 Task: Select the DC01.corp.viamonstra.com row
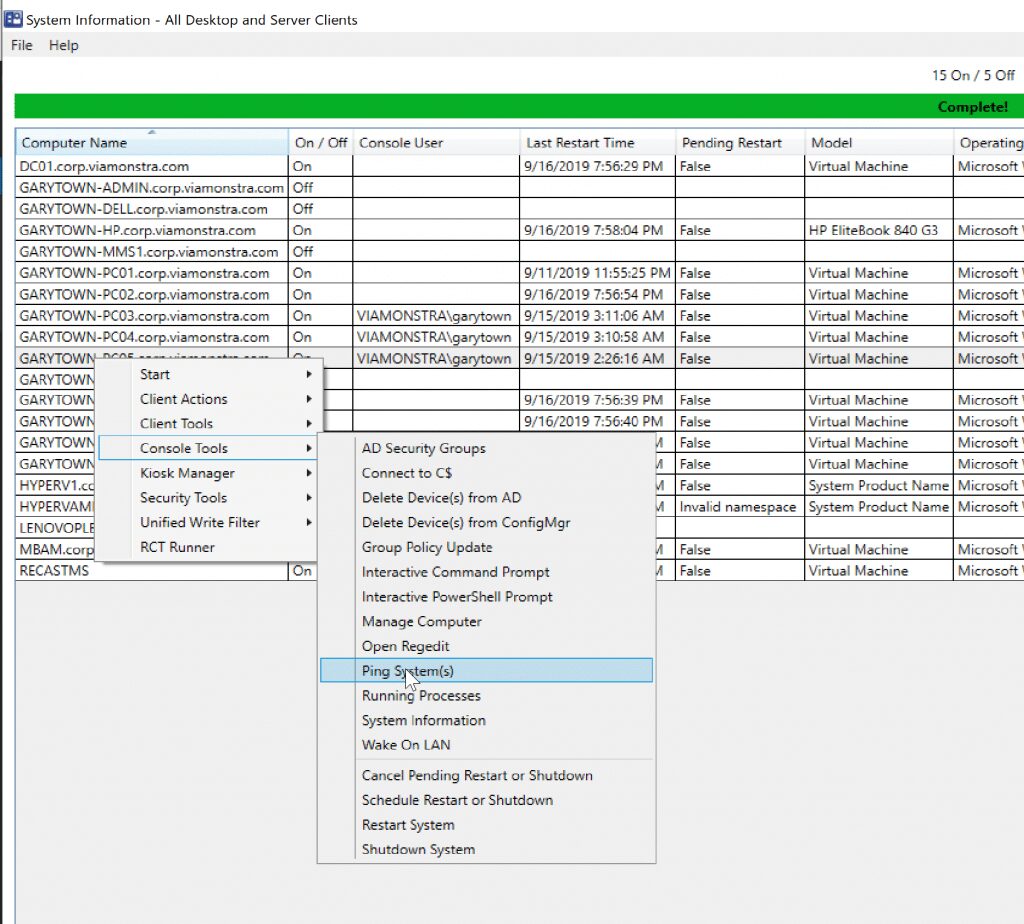[x=104, y=167]
